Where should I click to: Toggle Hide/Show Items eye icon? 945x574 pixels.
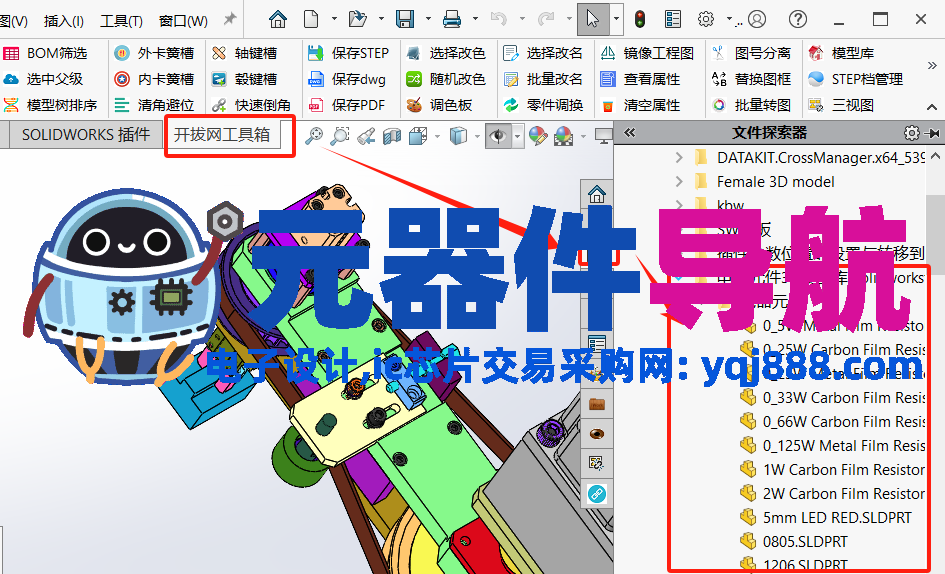pos(498,136)
